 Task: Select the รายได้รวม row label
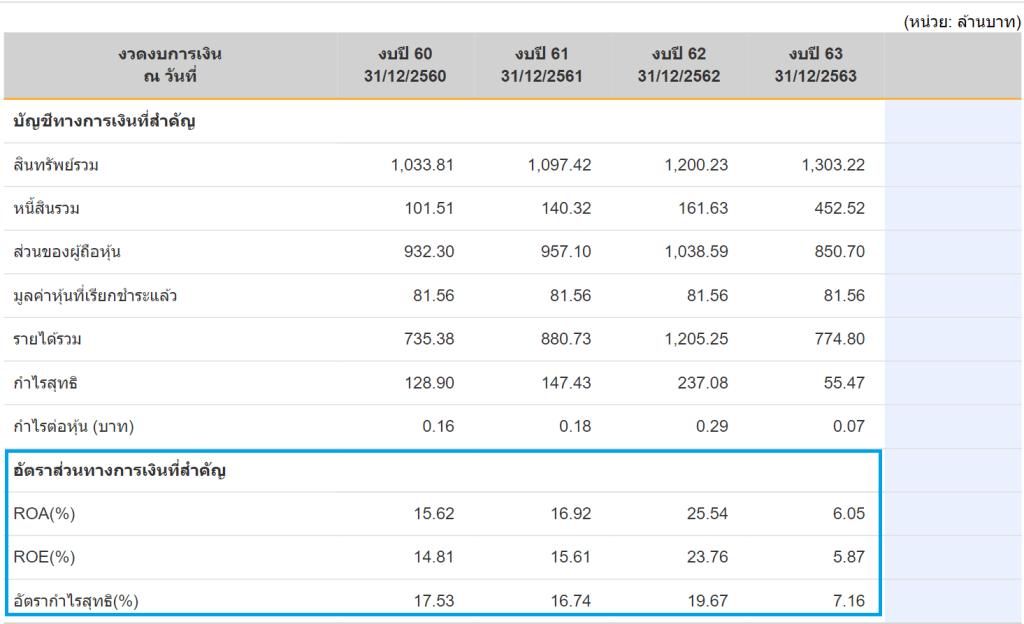pos(48,339)
